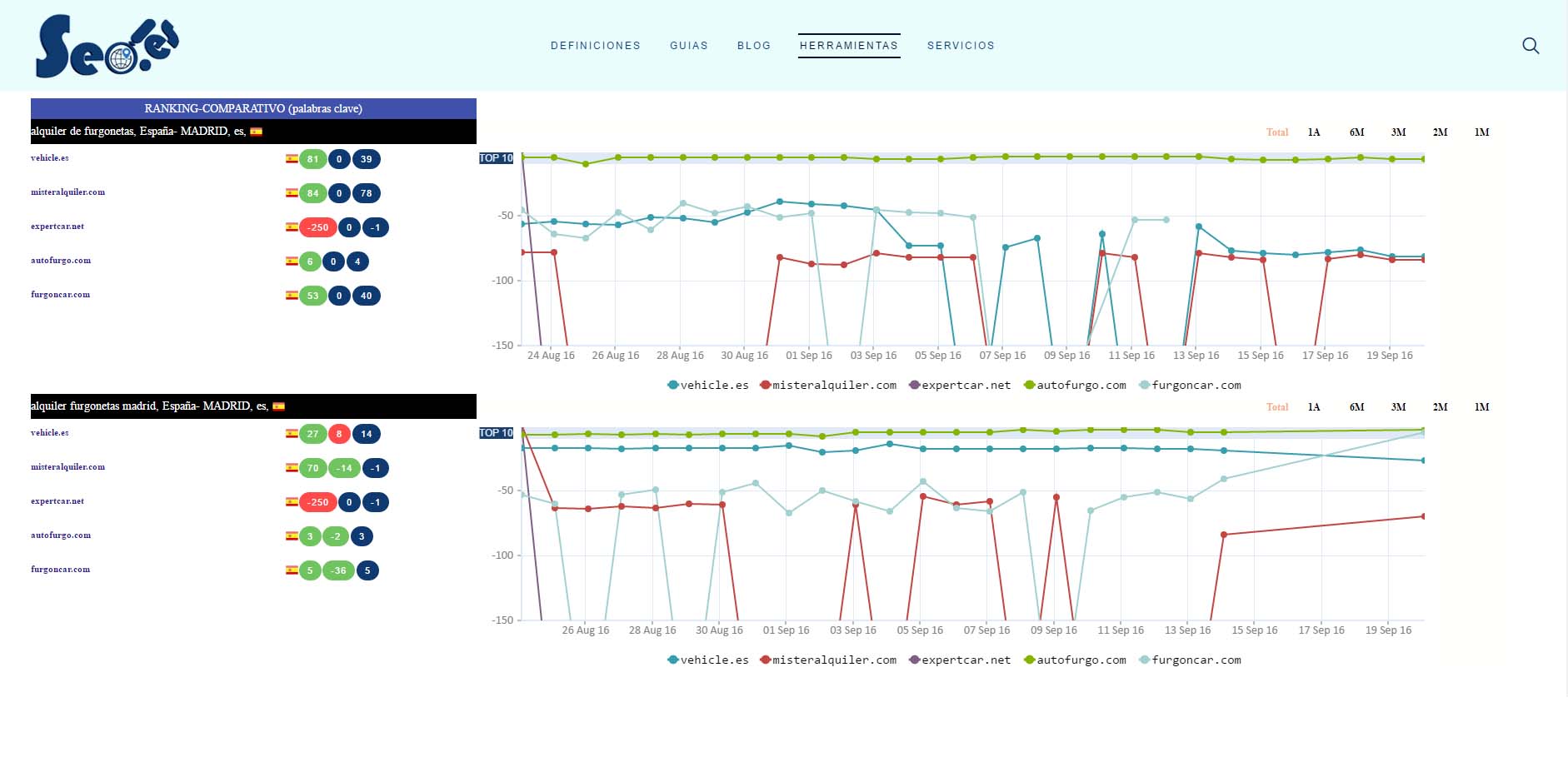Select the HERRAMIENTAS menu item
The image size is (1568, 762).
pyautogui.click(x=849, y=46)
